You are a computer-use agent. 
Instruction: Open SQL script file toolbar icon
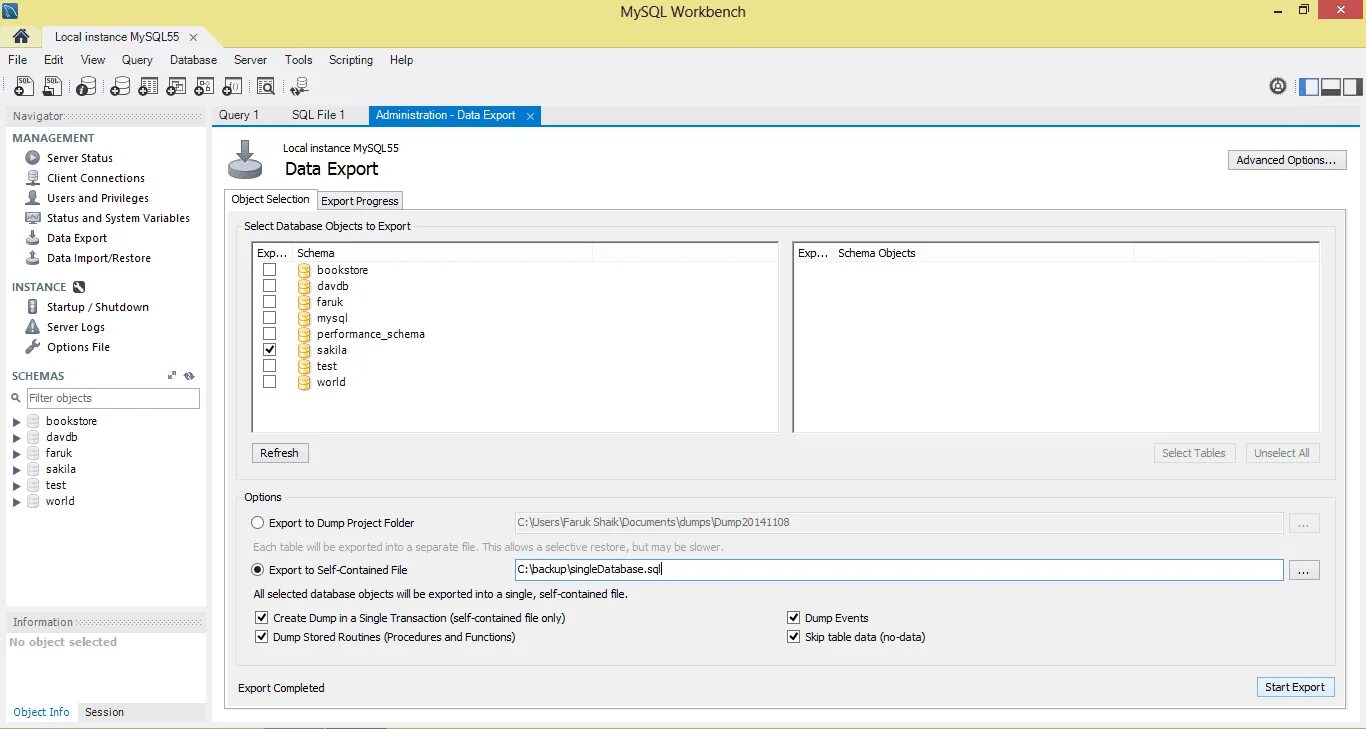(52, 87)
